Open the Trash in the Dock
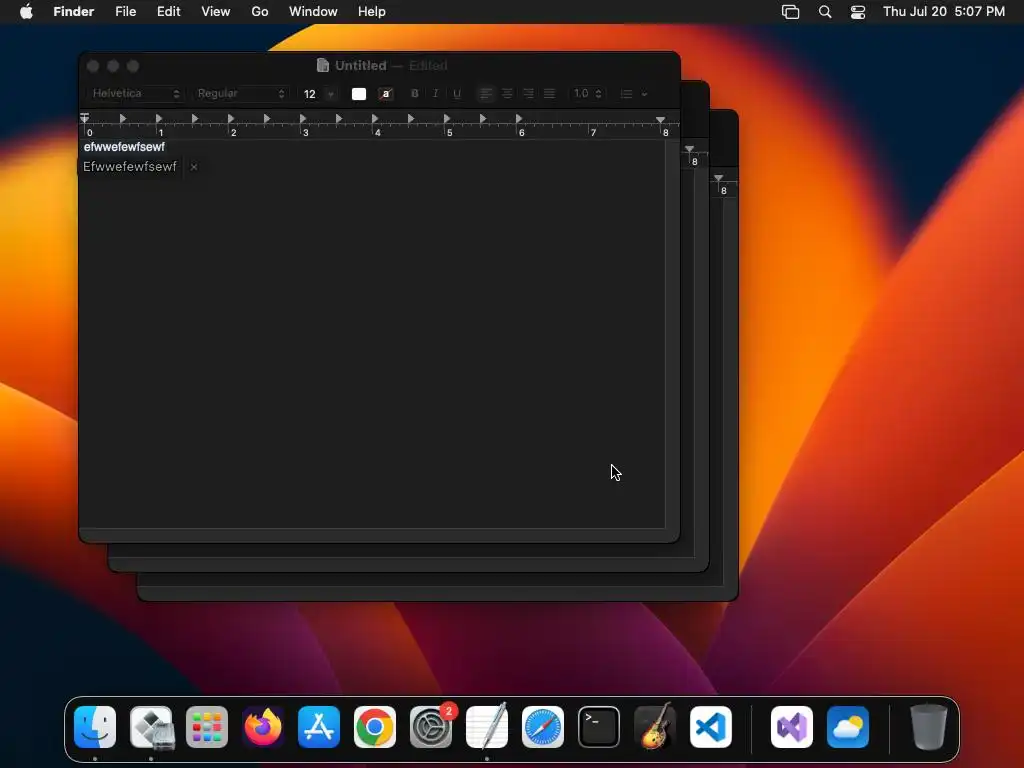This screenshot has height=768, width=1024. (x=928, y=727)
